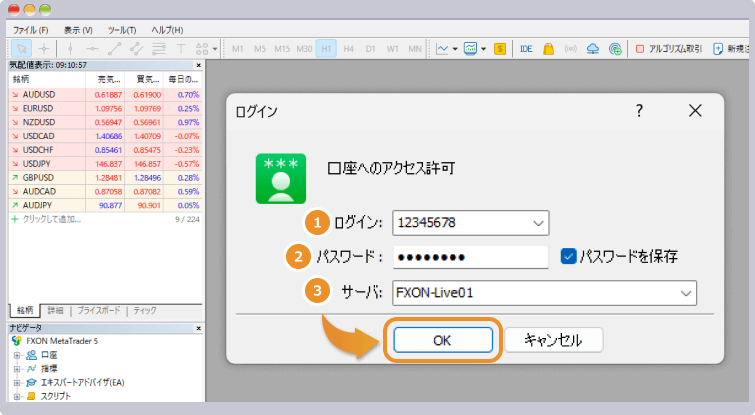Select the cursor arrow tool
This screenshot has height=415, width=755.
point(22,49)
